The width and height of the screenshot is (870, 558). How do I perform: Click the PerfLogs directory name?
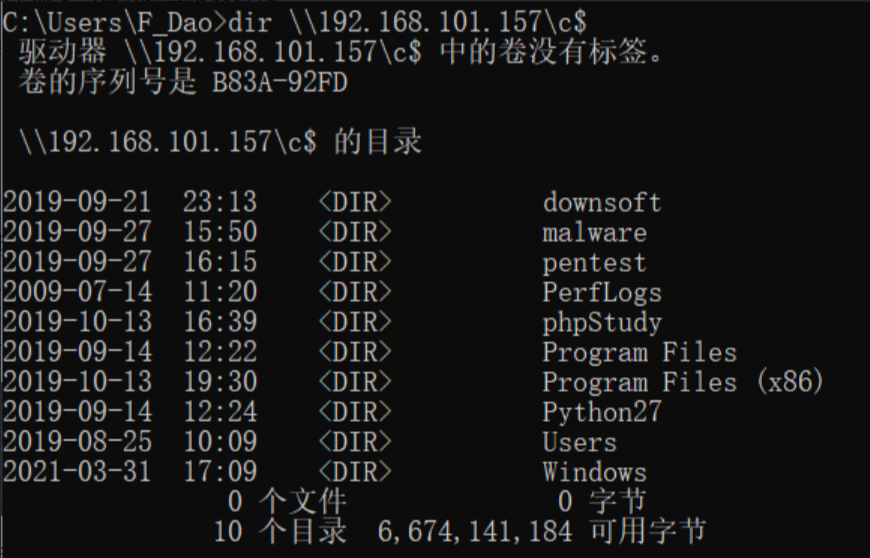point(602,292)
